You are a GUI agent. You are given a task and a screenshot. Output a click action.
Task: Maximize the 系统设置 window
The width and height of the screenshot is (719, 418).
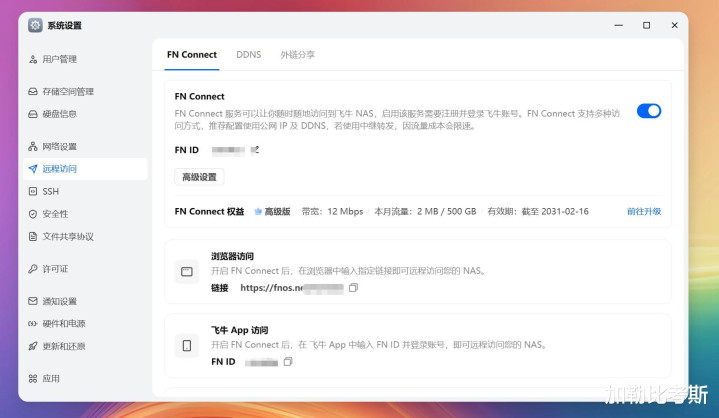[647, 25]
